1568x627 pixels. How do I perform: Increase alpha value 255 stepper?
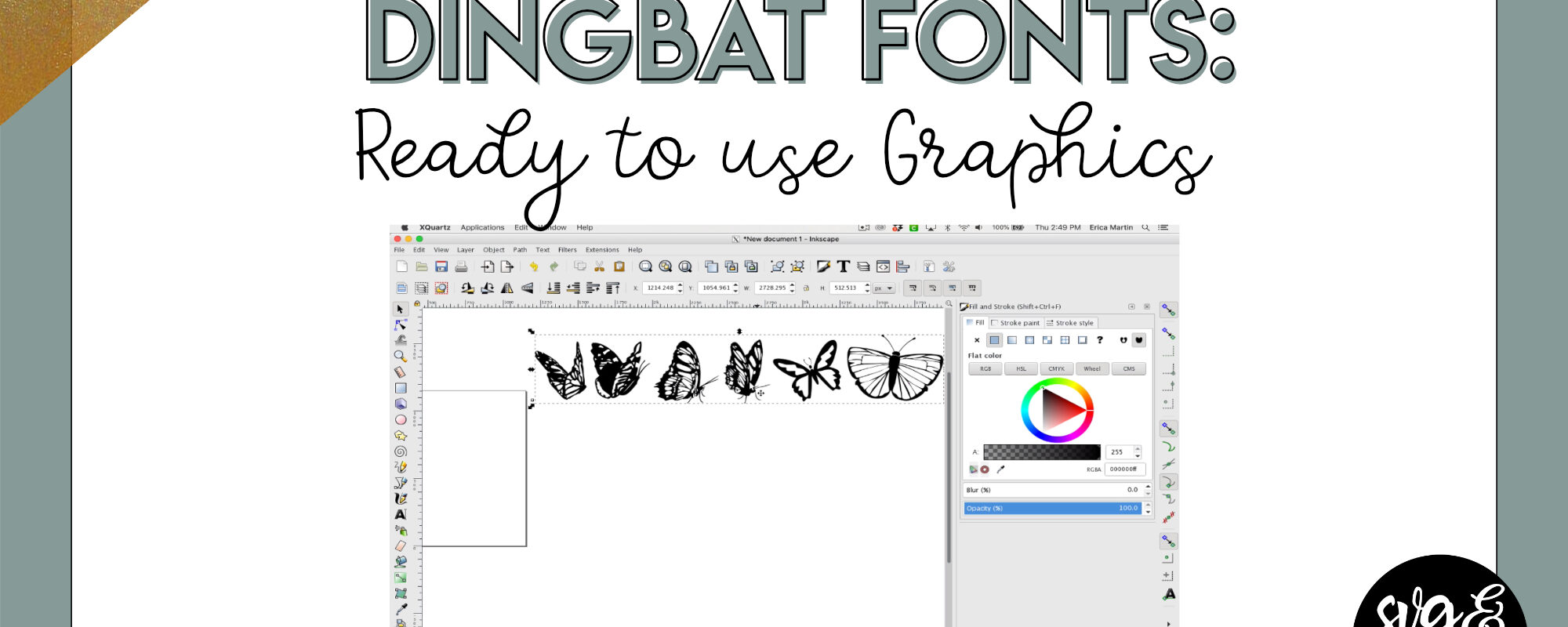pyautogui.click(x=1138, y=449)
